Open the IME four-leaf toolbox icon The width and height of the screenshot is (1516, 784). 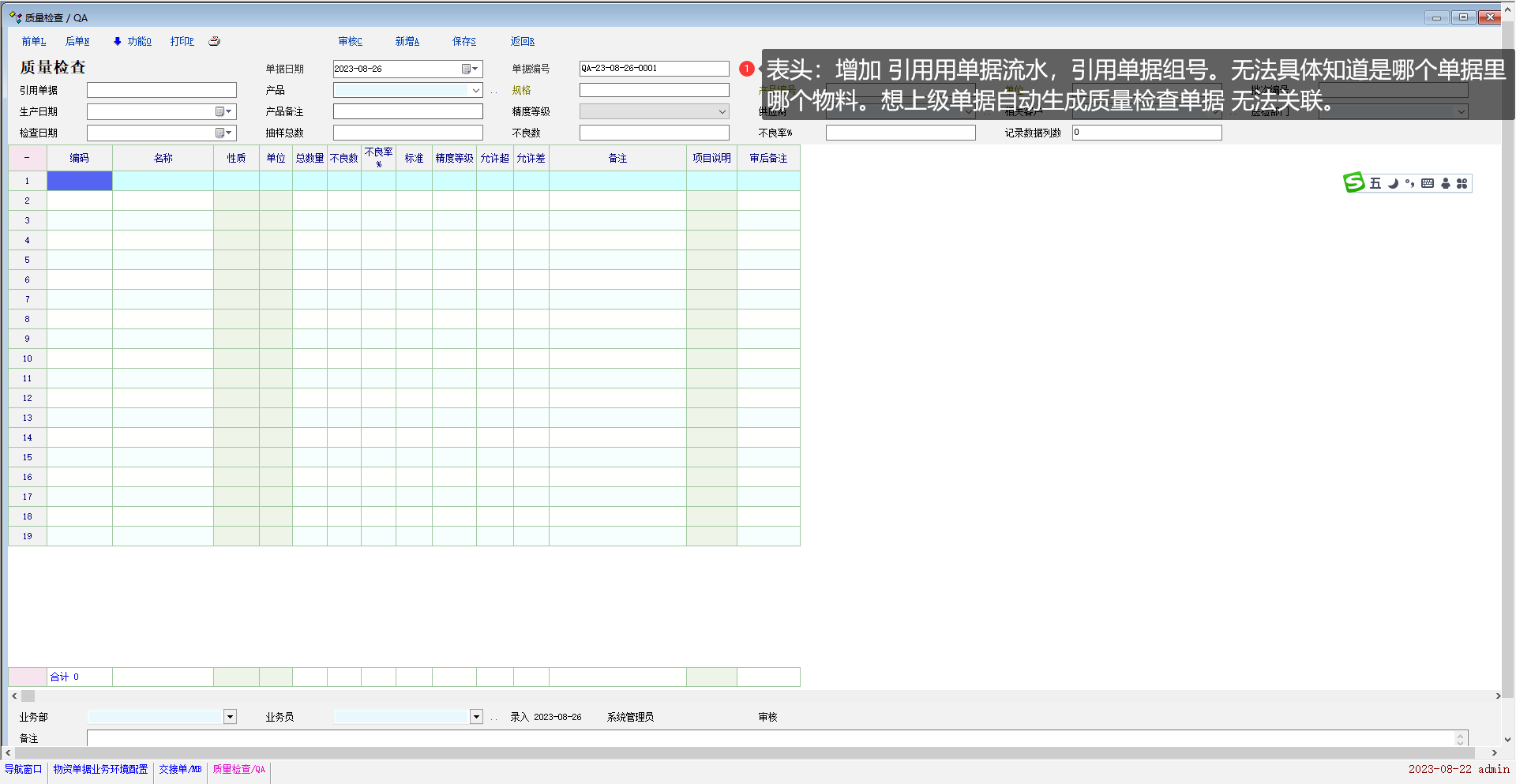pos(1462,183)
